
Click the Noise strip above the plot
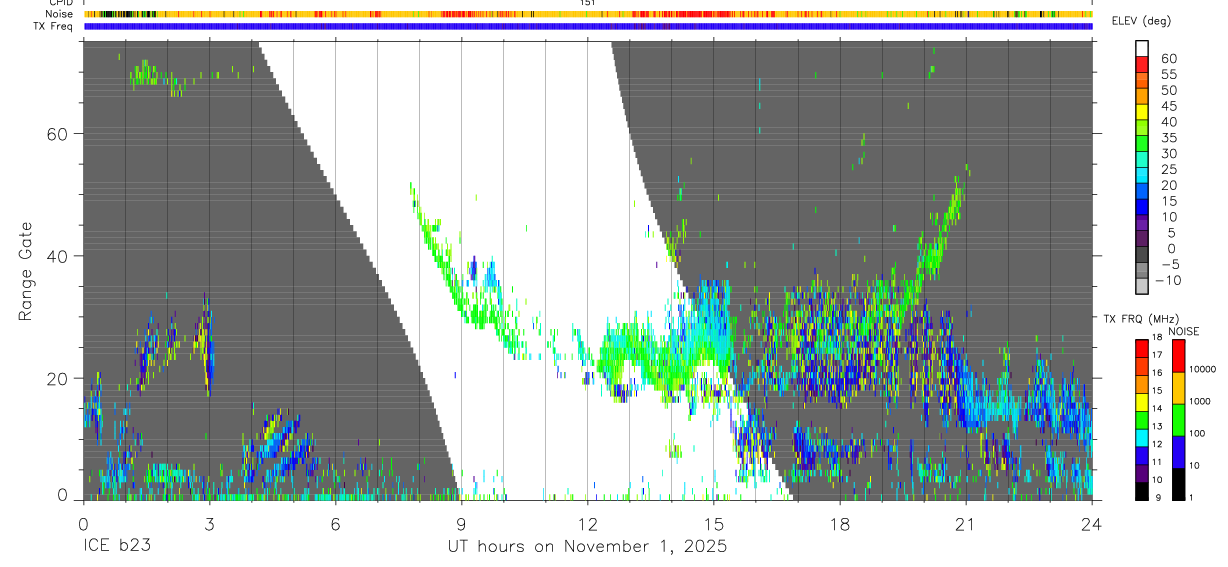(x=588, y=14)
